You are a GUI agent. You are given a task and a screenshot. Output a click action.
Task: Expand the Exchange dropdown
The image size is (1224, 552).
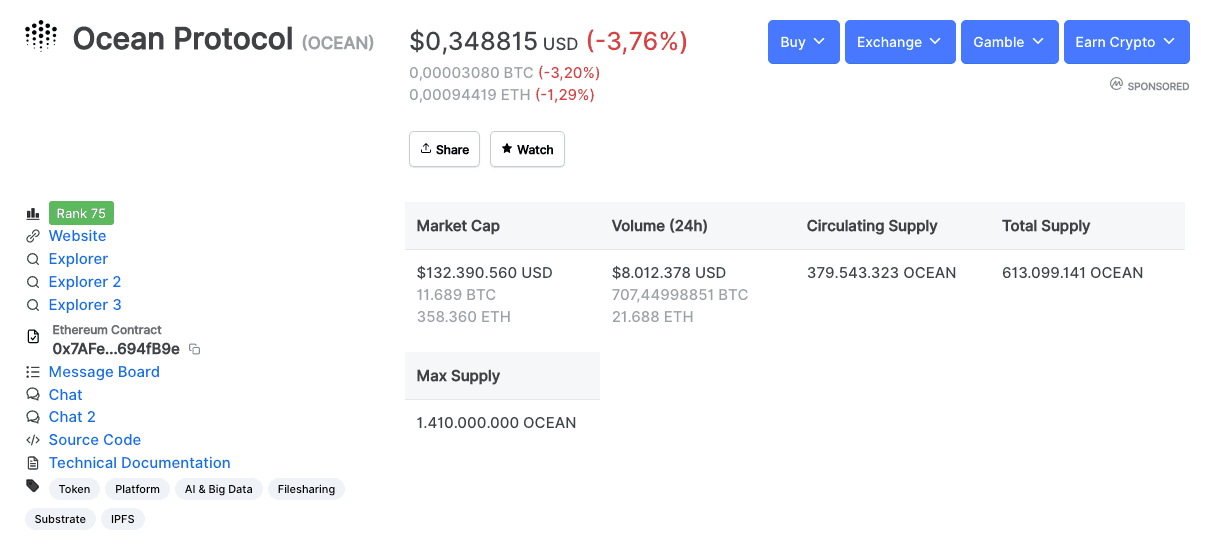[x=899, y=42]
